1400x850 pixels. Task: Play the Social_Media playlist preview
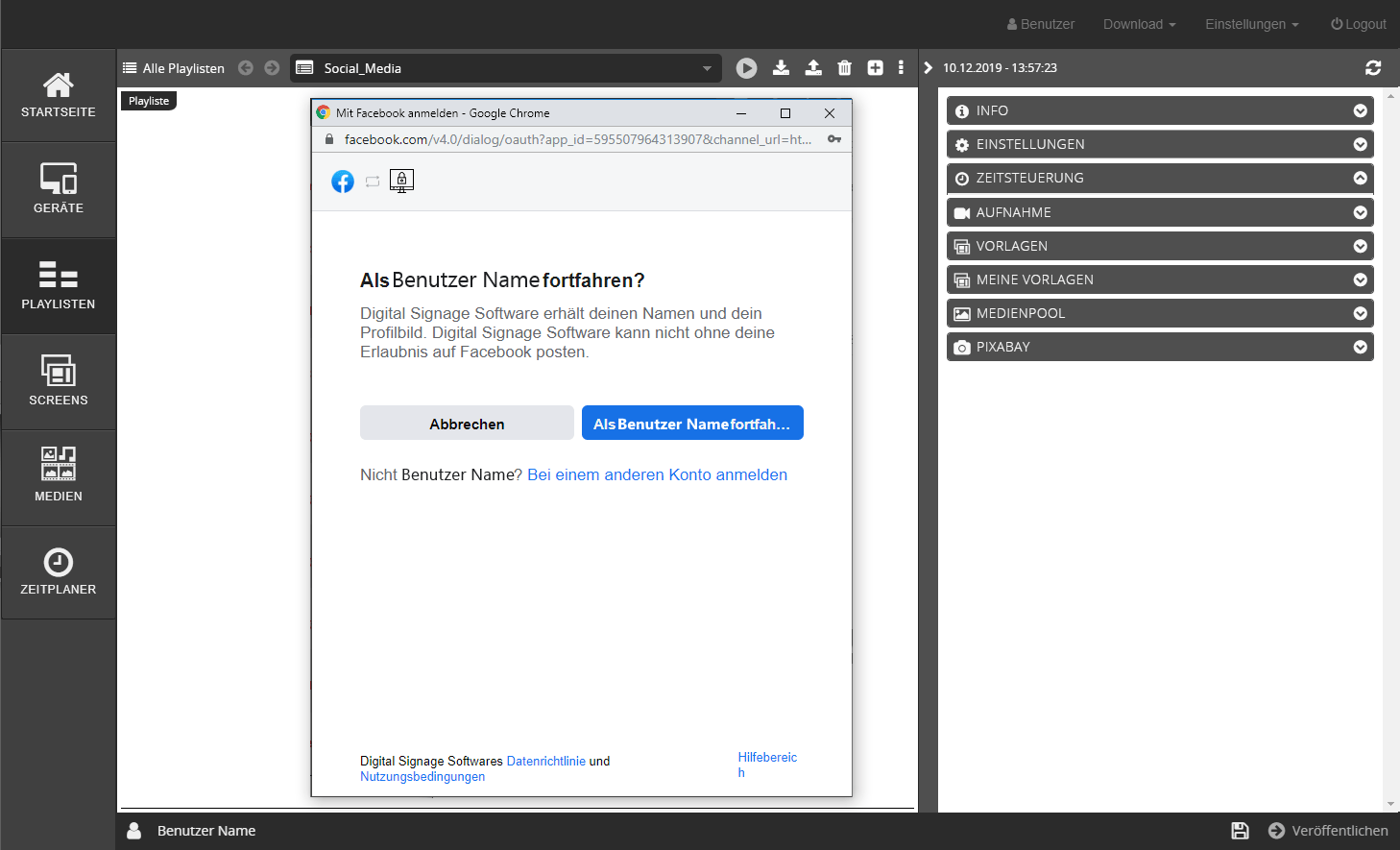tap(746, 68)
